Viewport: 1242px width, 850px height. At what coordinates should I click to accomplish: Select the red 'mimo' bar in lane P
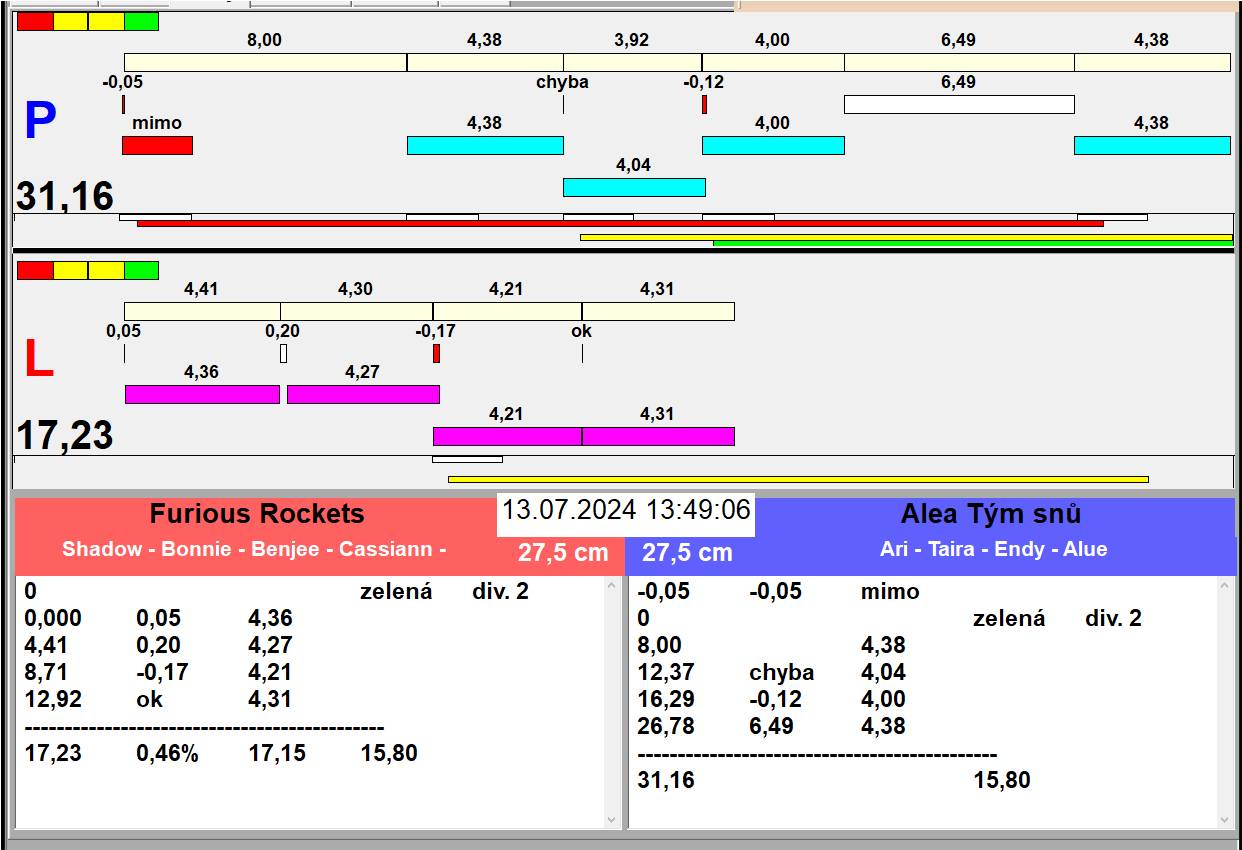[157, 145]
